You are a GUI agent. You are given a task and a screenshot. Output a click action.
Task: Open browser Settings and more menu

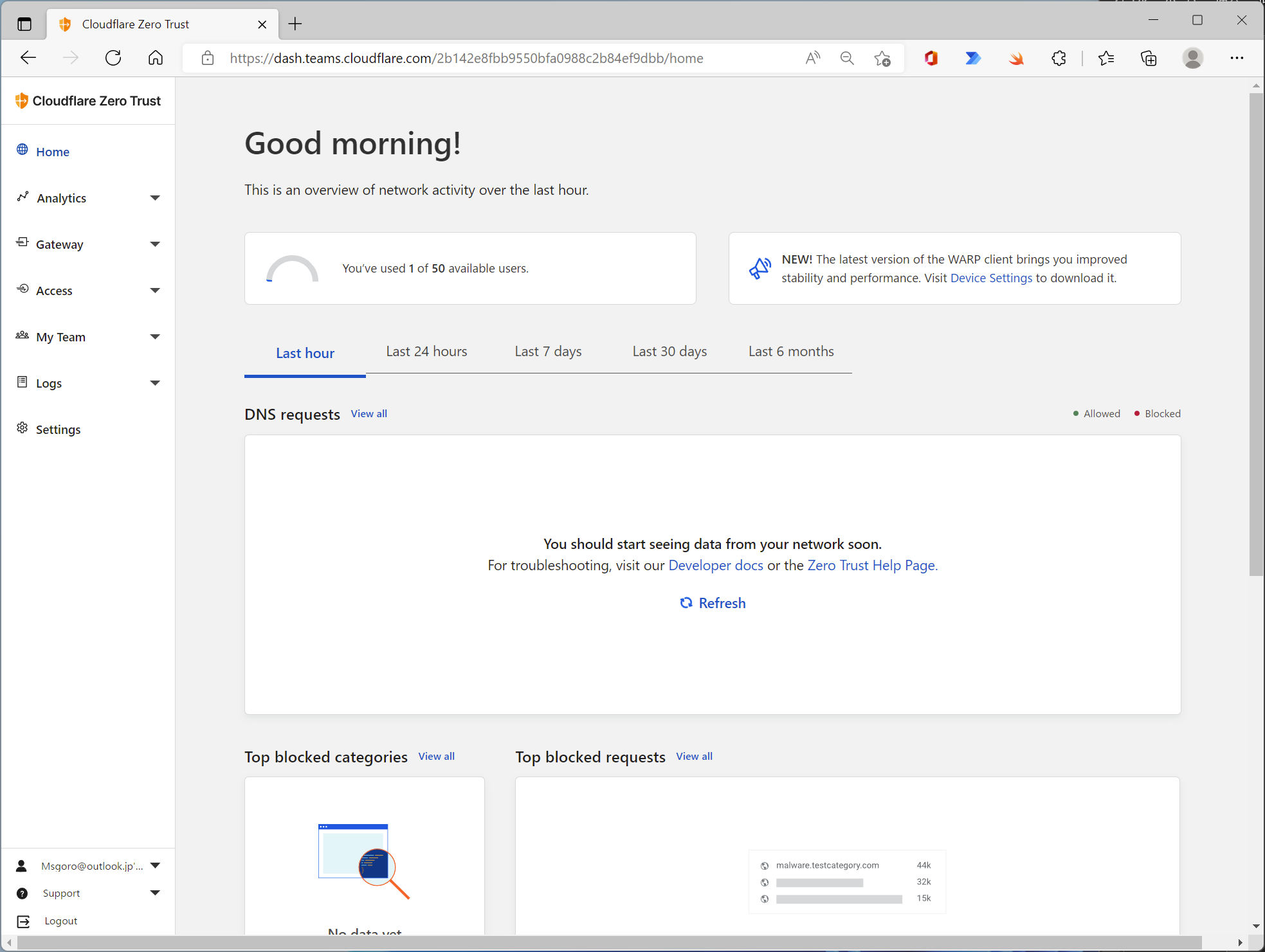click(1237, 58)
